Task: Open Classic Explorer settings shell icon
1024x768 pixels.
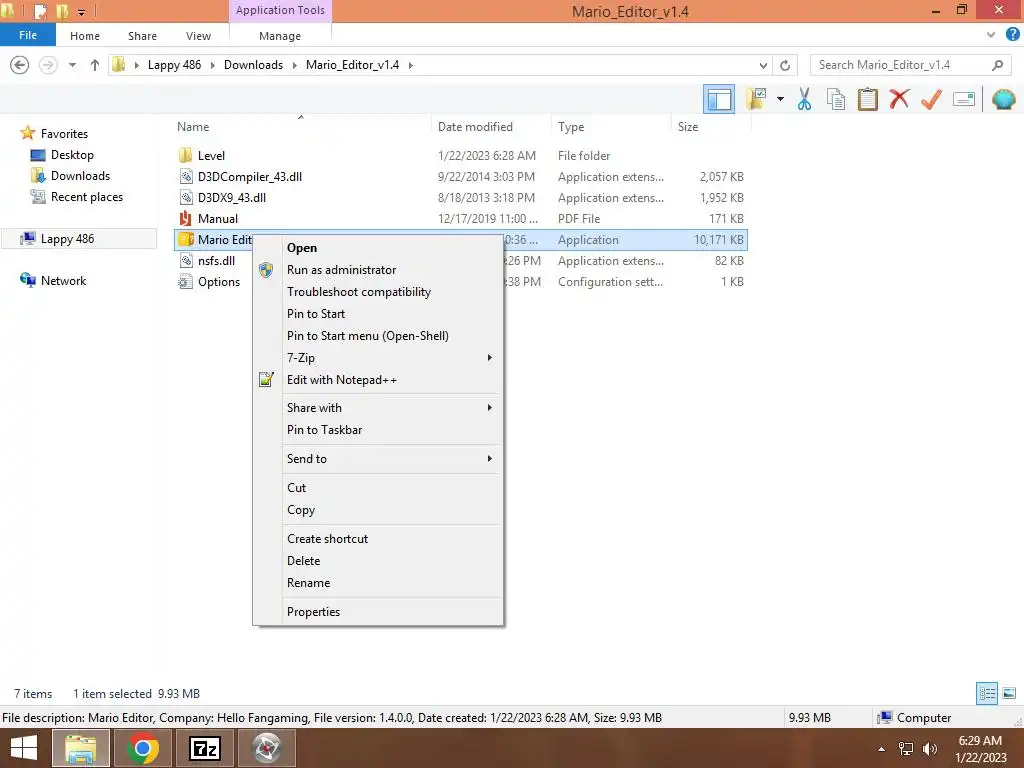Action: point(1004,99)
